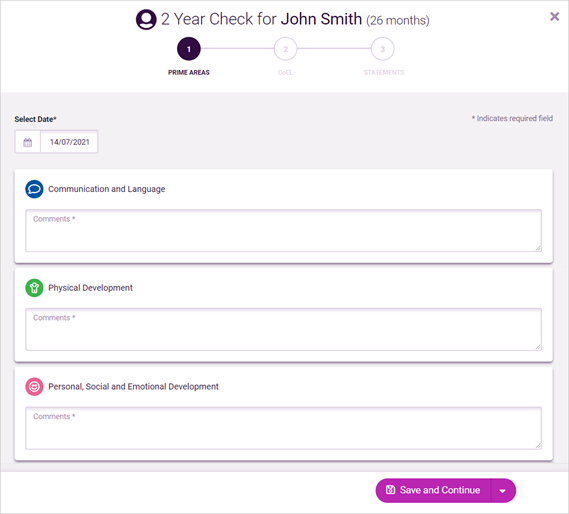Go to step 3 Statements circle
This screenshot has width=569, height=514.
tap(382, 49)
